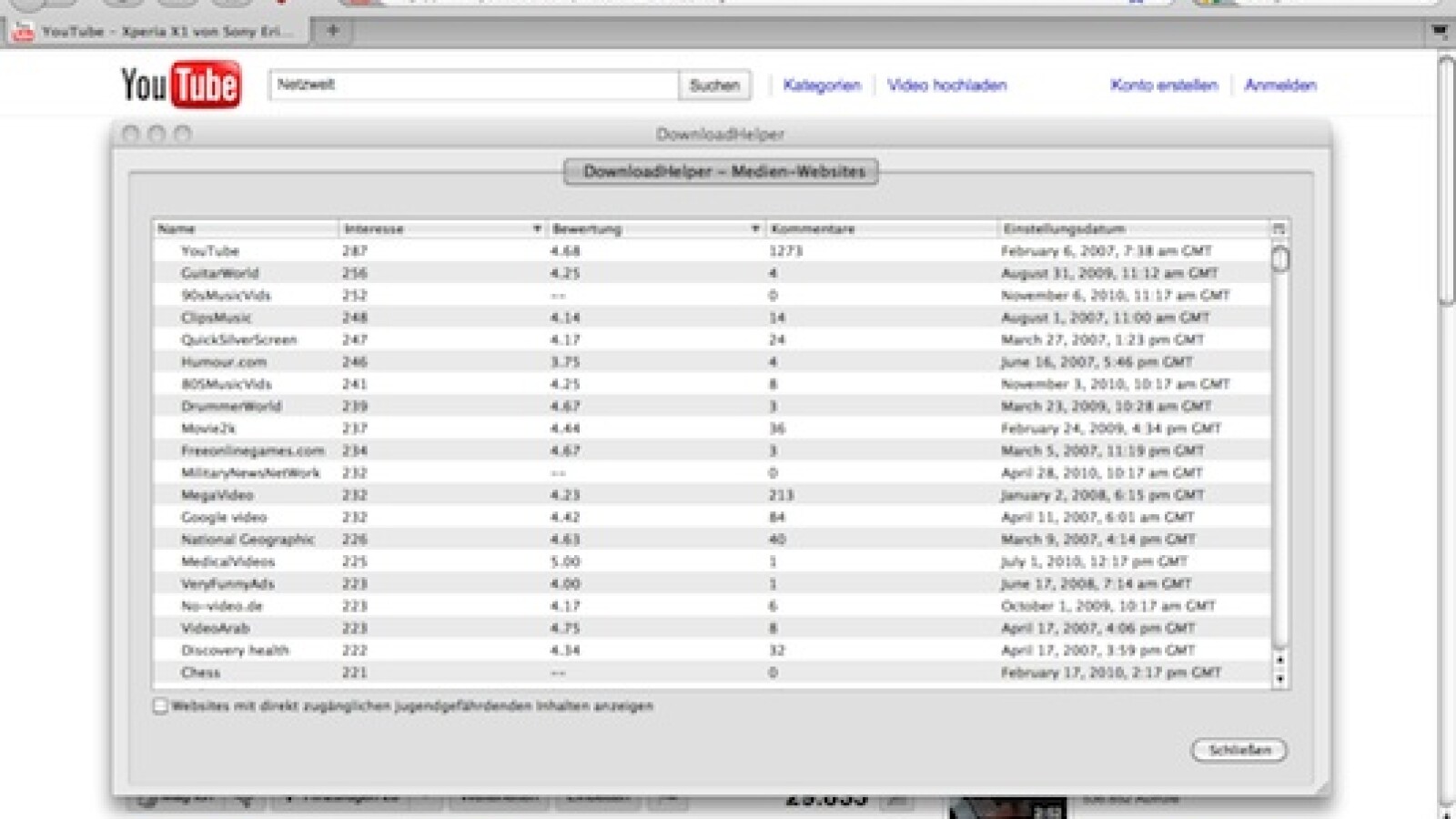Enable showing websites with jugendgefährdenden Inhalten

(x=160, y=705)
